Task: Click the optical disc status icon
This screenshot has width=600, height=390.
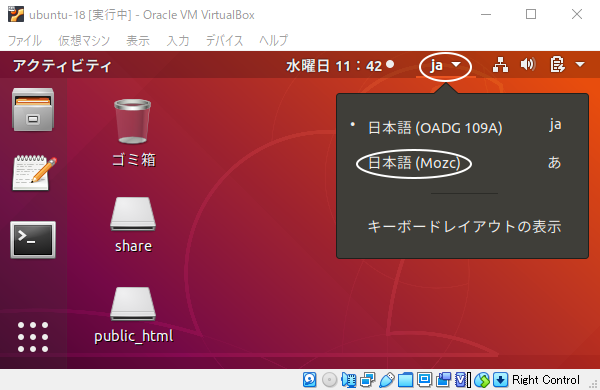Action: point(329,380)
